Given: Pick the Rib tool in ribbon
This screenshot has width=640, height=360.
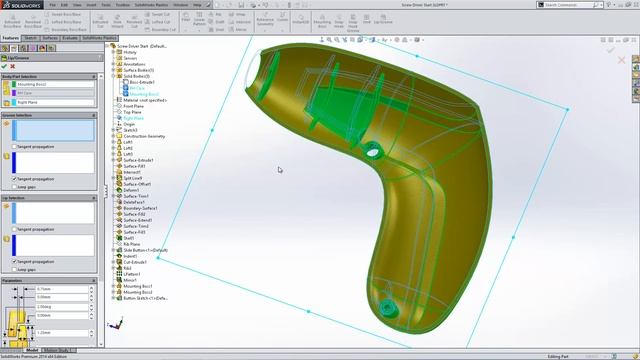Looking at the screenshot, I should 215,14.
